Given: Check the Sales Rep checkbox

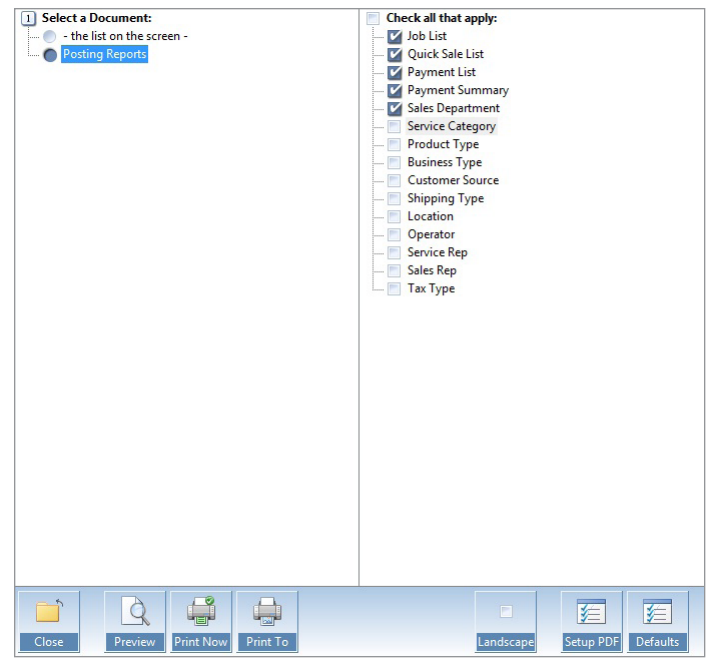Looking at the screenshot, I should pyautogui.click(x=394, y=270).
